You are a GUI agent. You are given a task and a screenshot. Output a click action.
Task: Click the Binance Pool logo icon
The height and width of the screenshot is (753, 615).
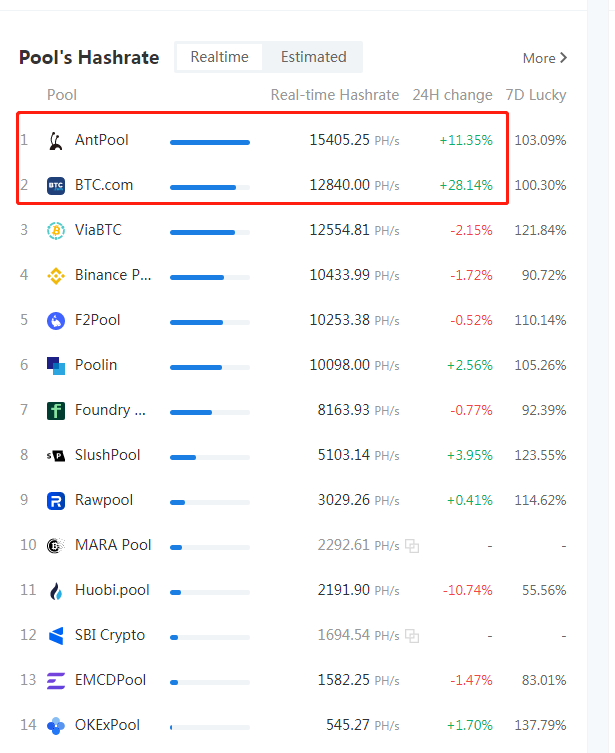pyautogui.click(x=56, y=276)
